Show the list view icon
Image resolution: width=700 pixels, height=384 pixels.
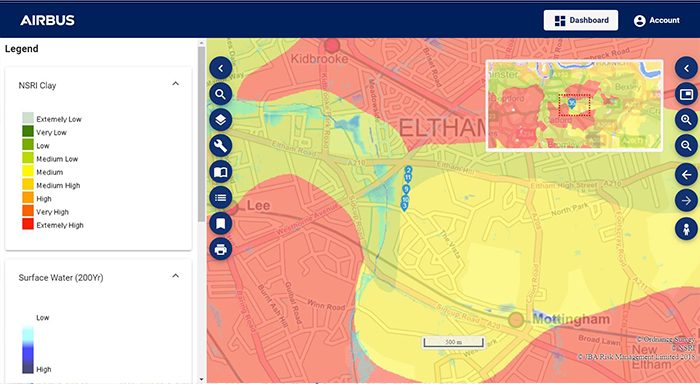tap(221, 197)
